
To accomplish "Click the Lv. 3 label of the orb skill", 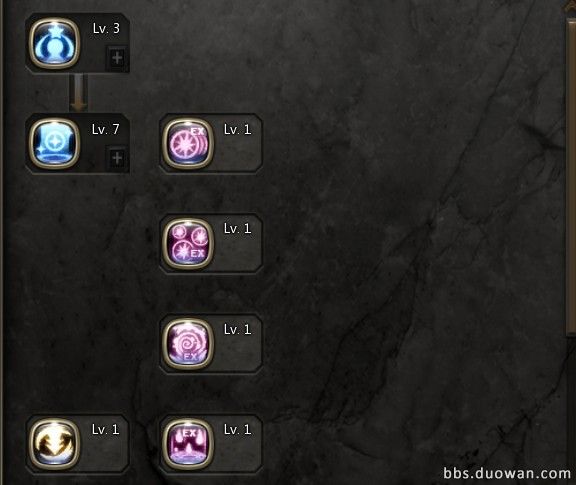I will coord(106,29).
